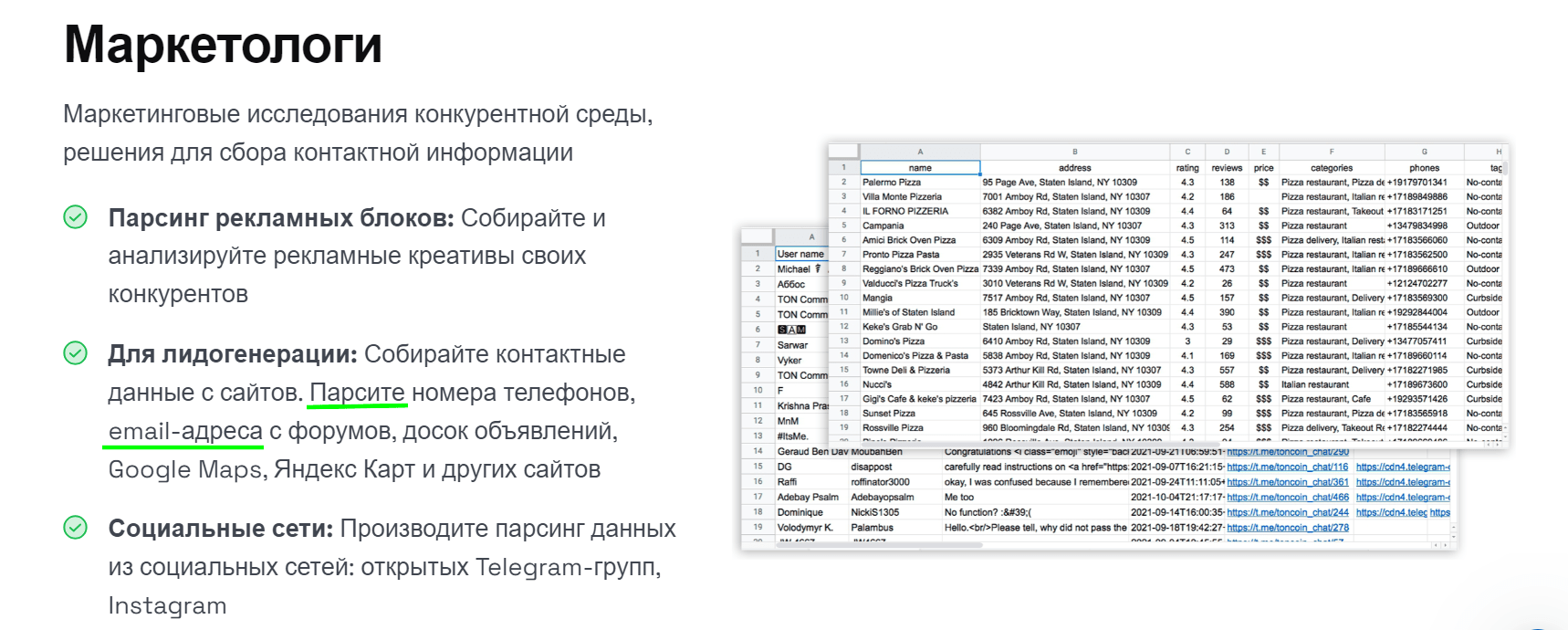Open the toncoin_chat/466 Telegram link
This screenshot has height=630, width=1568.
1287,498
